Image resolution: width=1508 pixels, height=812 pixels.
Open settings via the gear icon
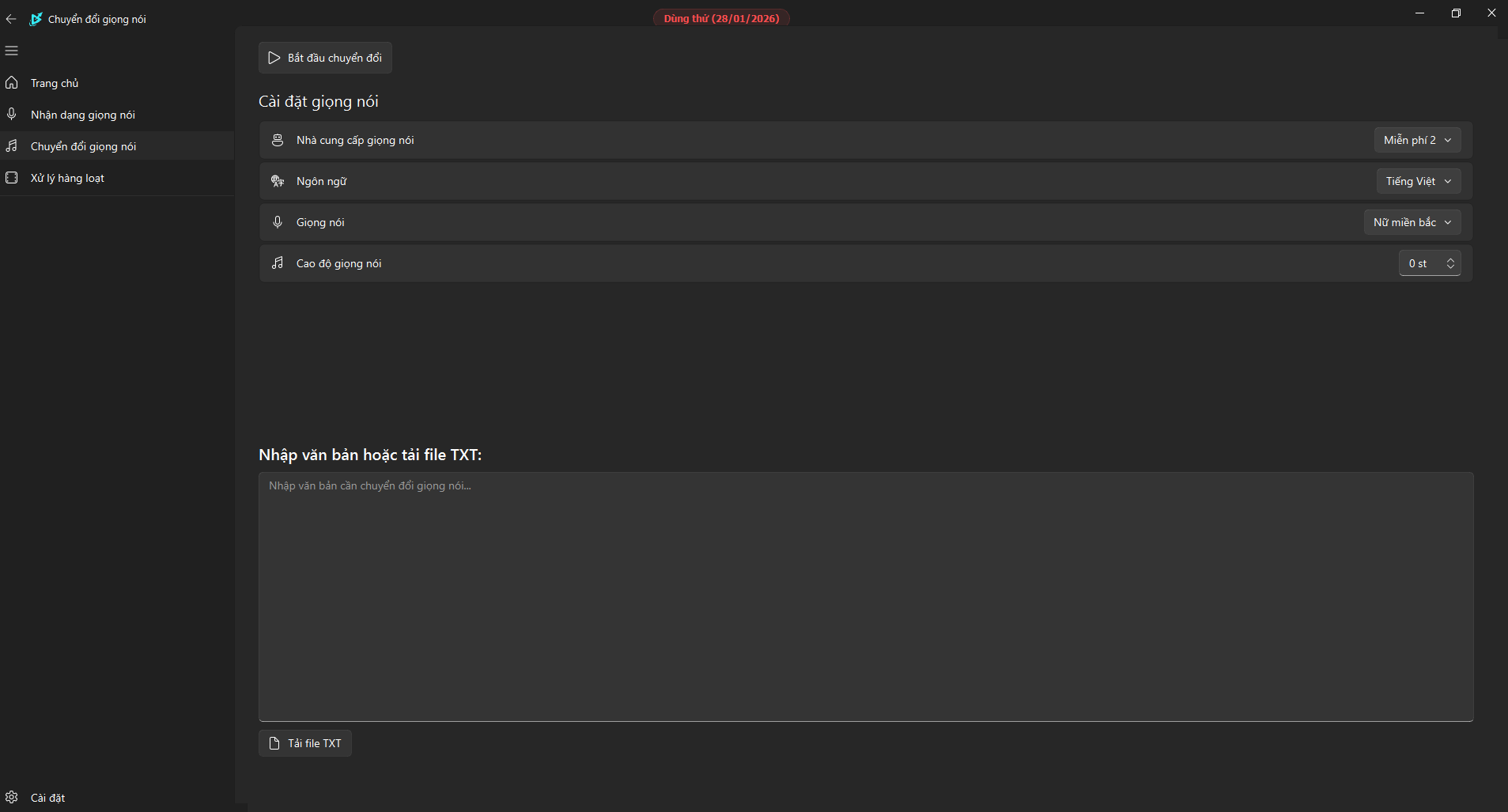[x=12, y=797]
